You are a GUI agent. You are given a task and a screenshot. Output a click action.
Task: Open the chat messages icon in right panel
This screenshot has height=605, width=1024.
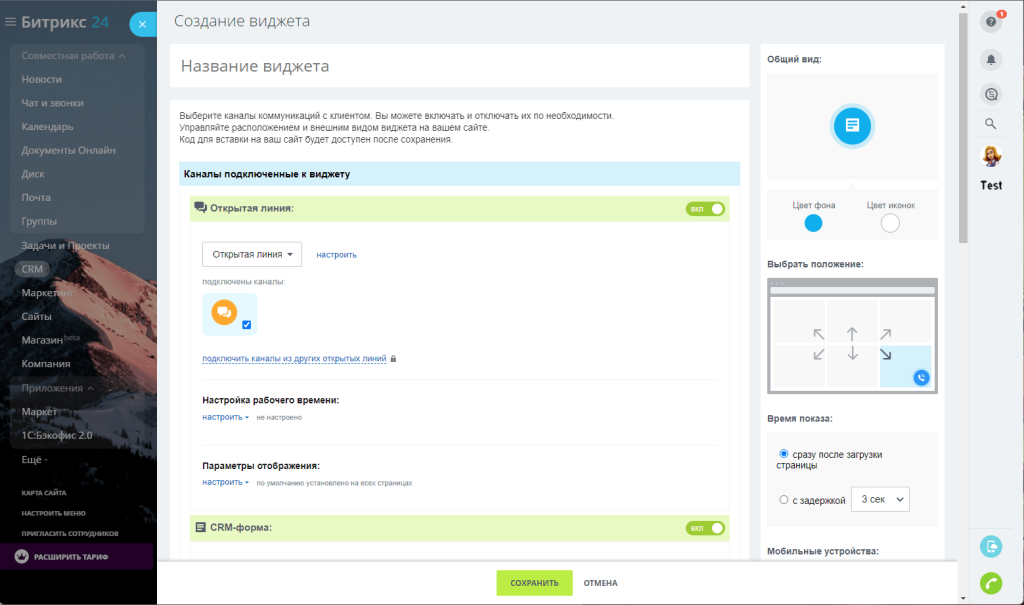click(x=991, y=94)
